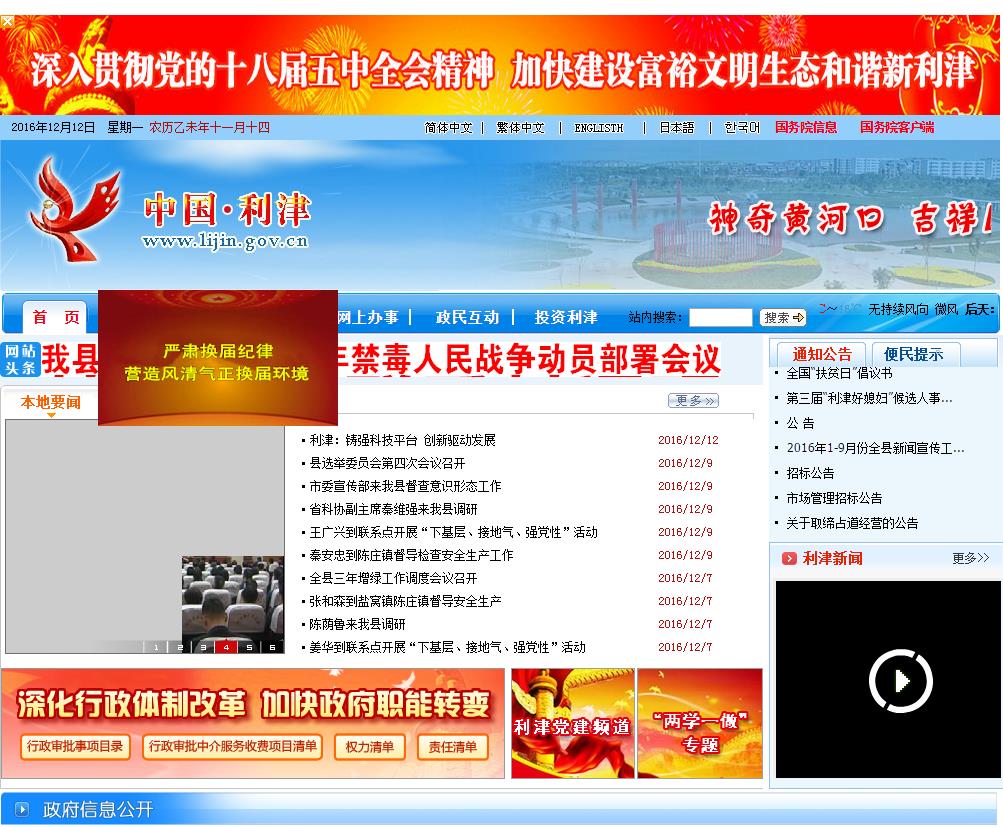Select slideshow page 3
The height and width of the screenshot is (827, 1003).
[203, 647]
